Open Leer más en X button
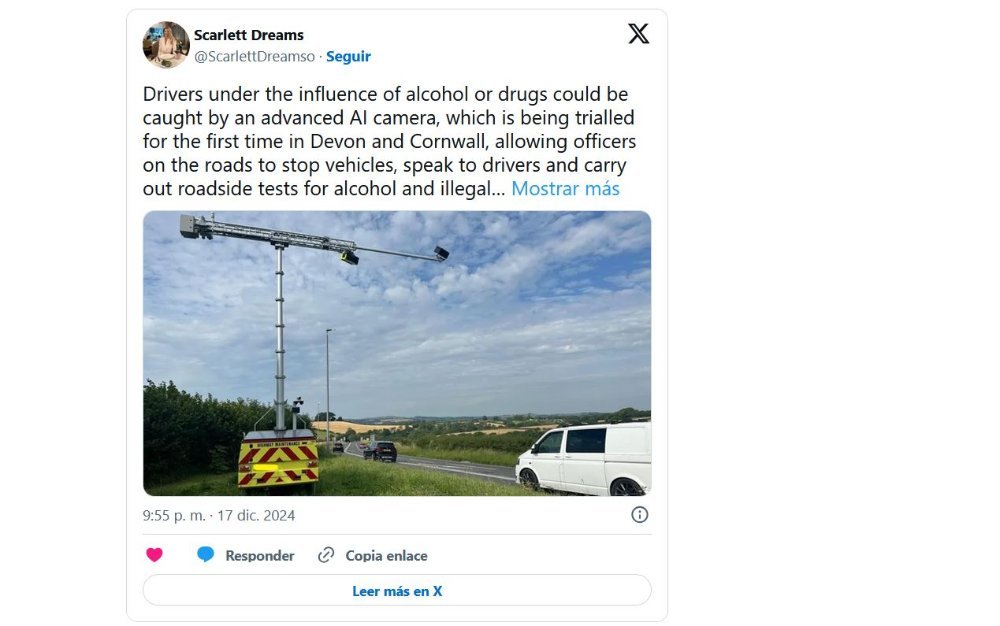The height and width of the screenshot is (626, 1000). [x=397, y=591]
